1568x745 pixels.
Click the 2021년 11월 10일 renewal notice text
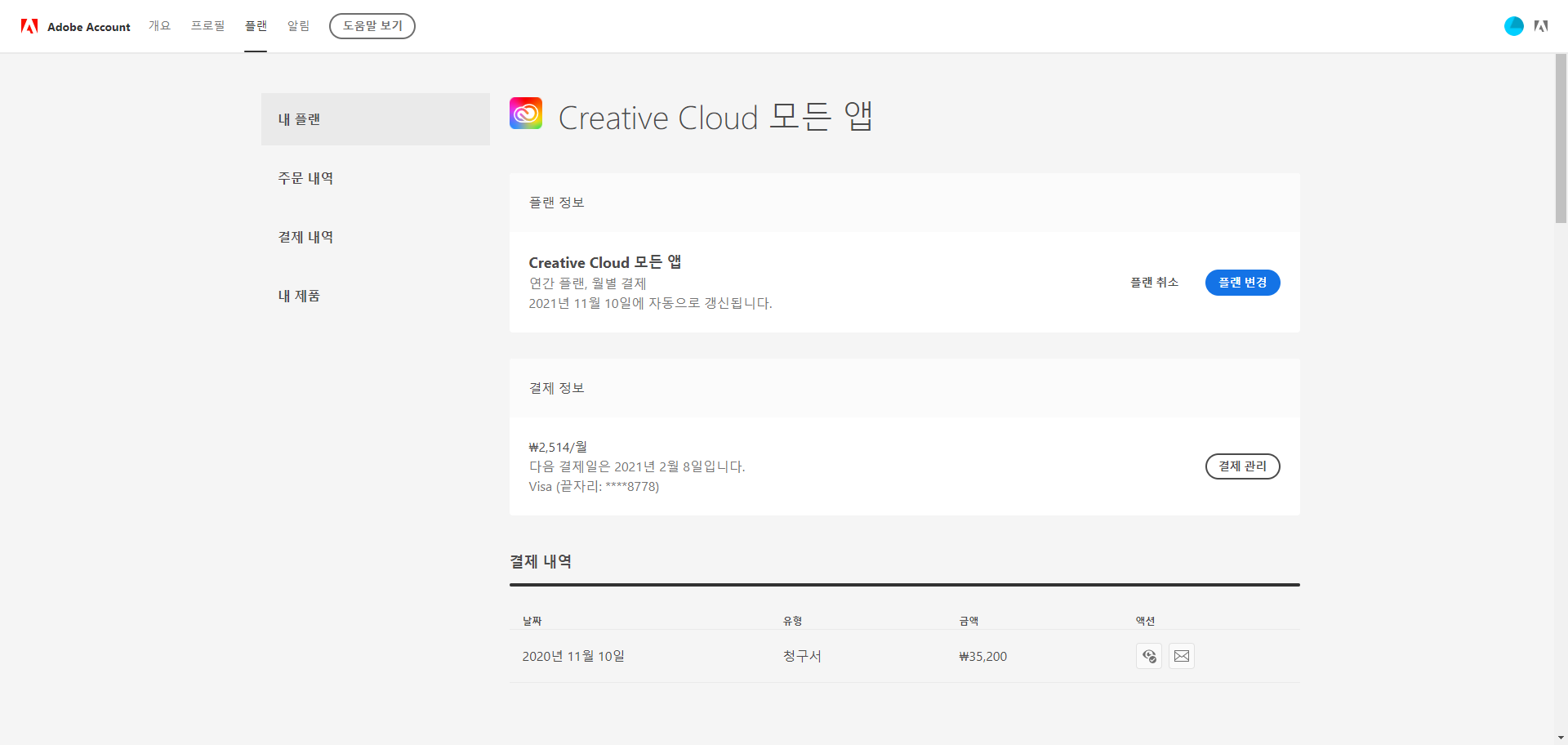click(650, 303)
